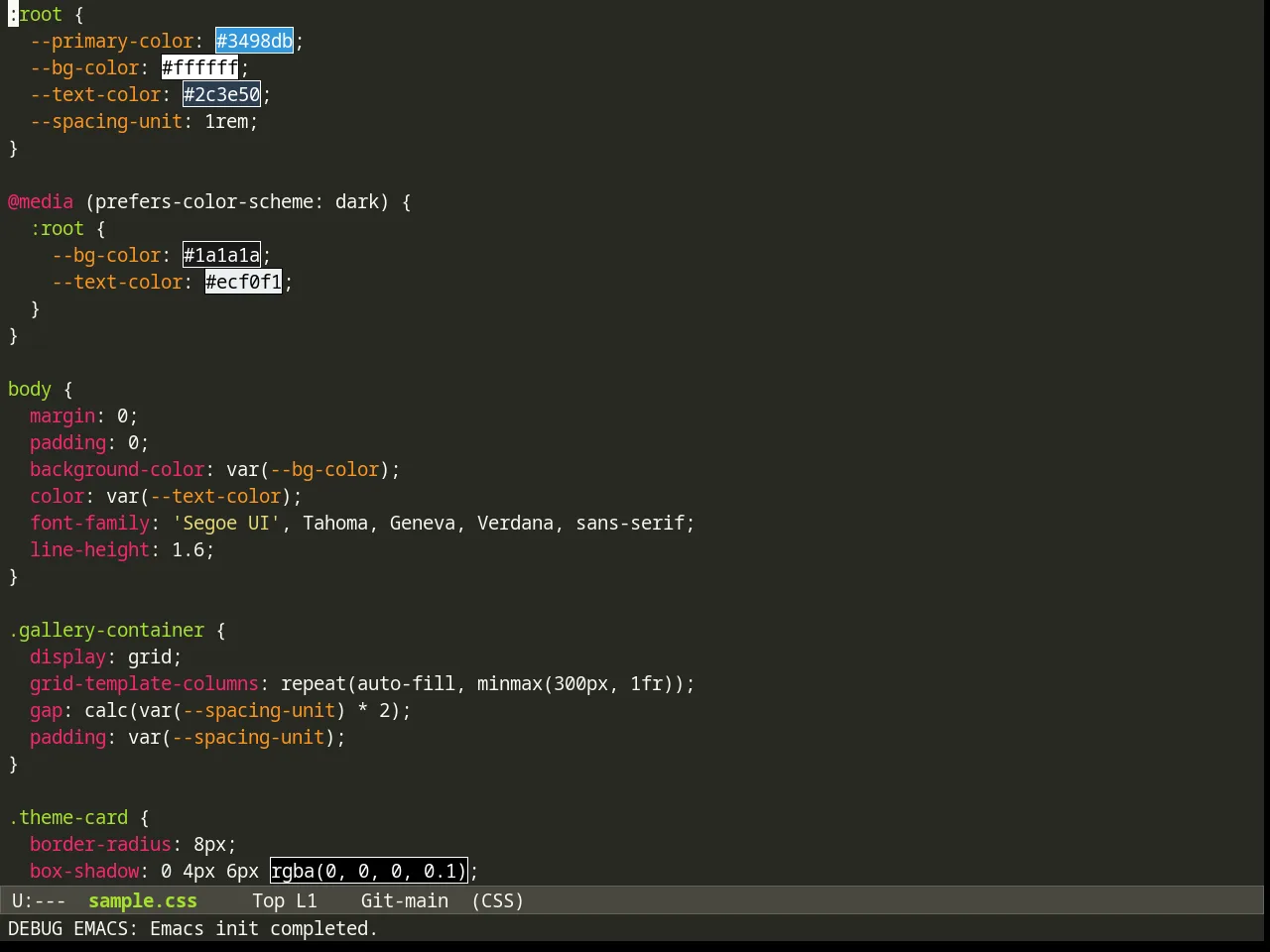
Task: Click Top position indicator in mode line
Action: (x=268, y=900)
